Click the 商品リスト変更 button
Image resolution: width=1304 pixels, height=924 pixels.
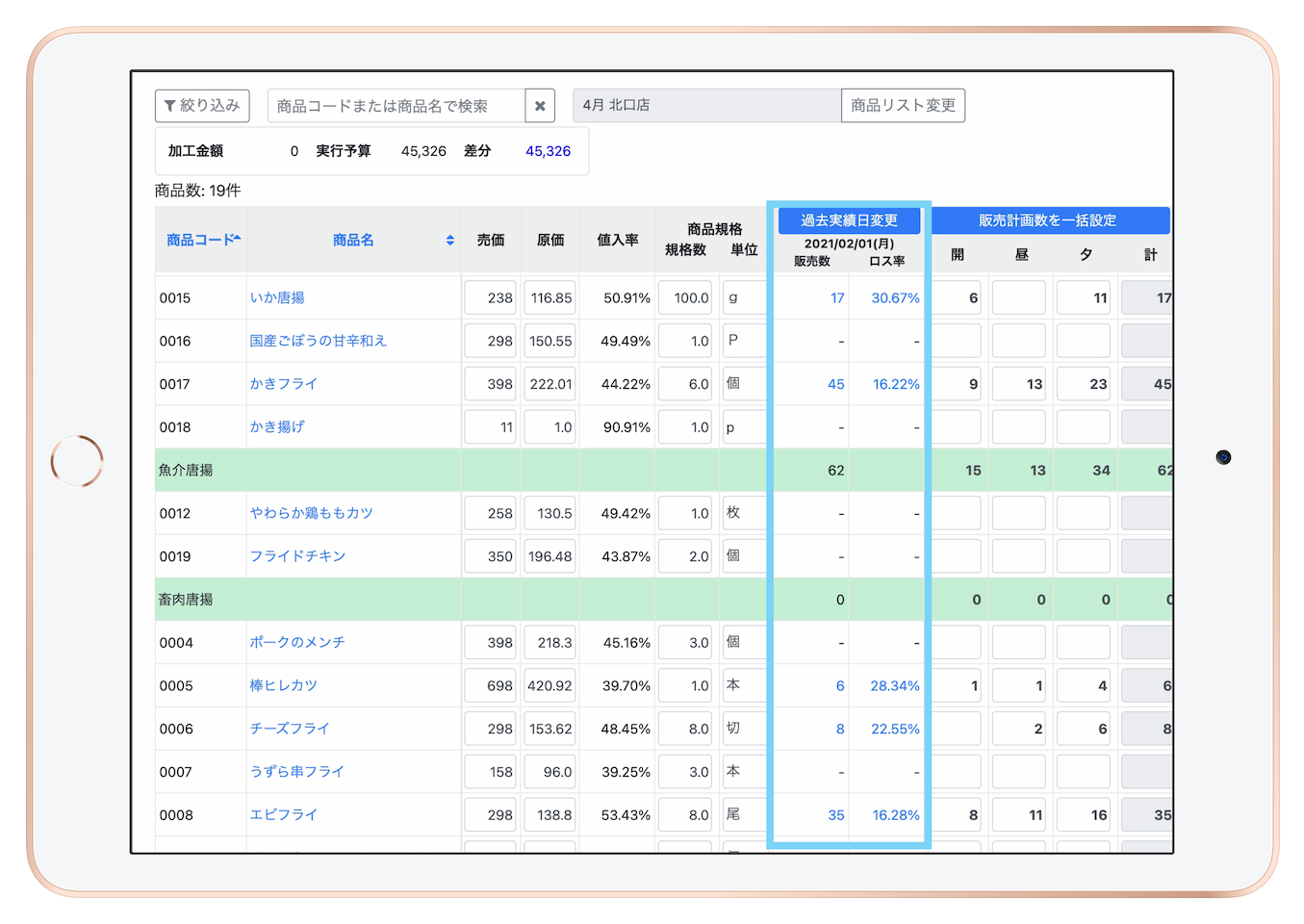tap(903, 106)
